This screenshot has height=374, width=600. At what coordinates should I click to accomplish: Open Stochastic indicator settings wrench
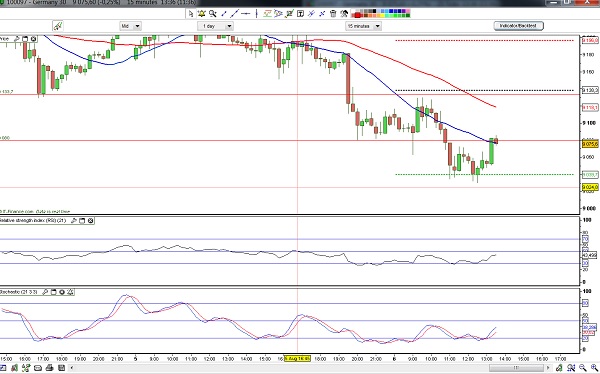(x=45, y=292)
